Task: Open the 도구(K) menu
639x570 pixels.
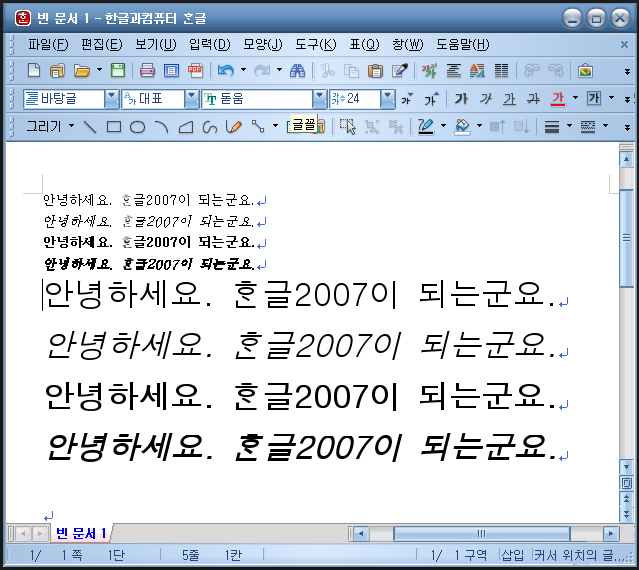Action: pyautogui.click(x=316, y=44)
